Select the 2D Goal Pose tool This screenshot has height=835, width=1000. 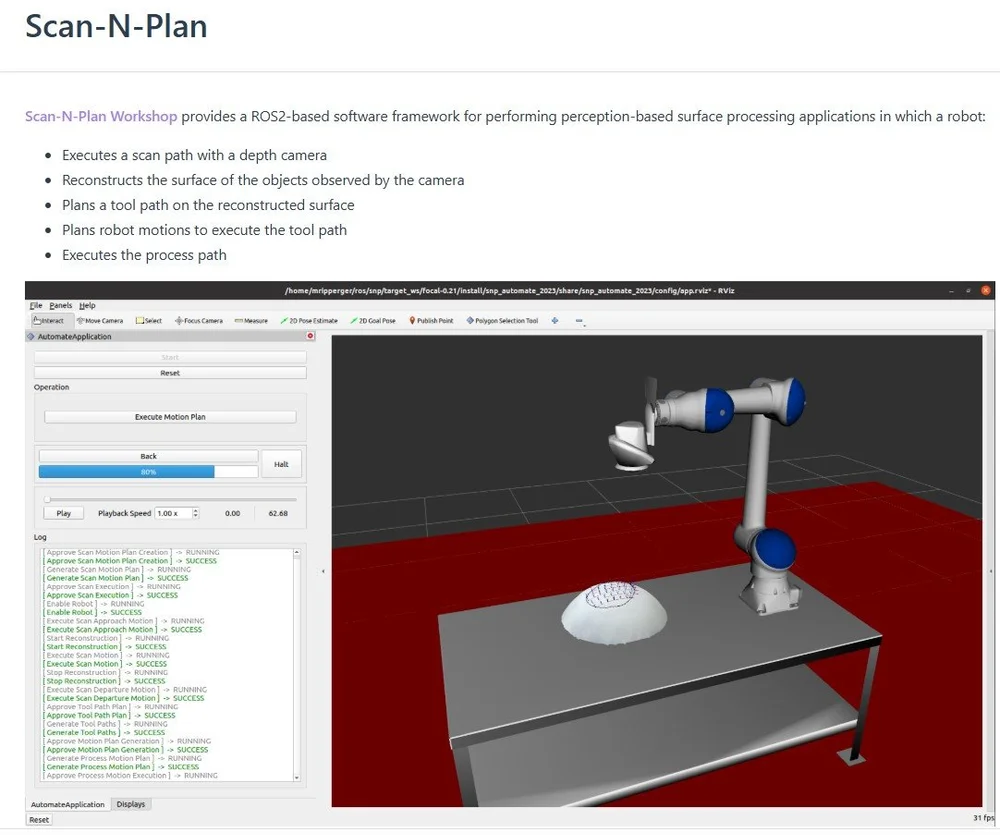click(373, 321)
